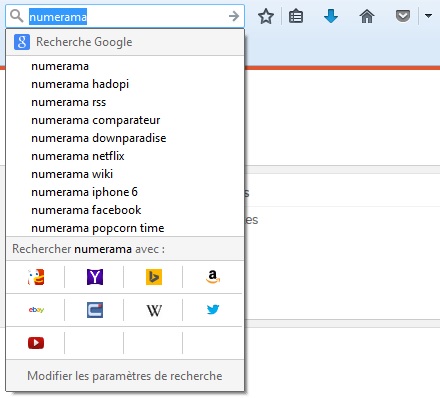Open the Downloads arrow icon
The image size is (440, 398).
(x=331, y=16)
